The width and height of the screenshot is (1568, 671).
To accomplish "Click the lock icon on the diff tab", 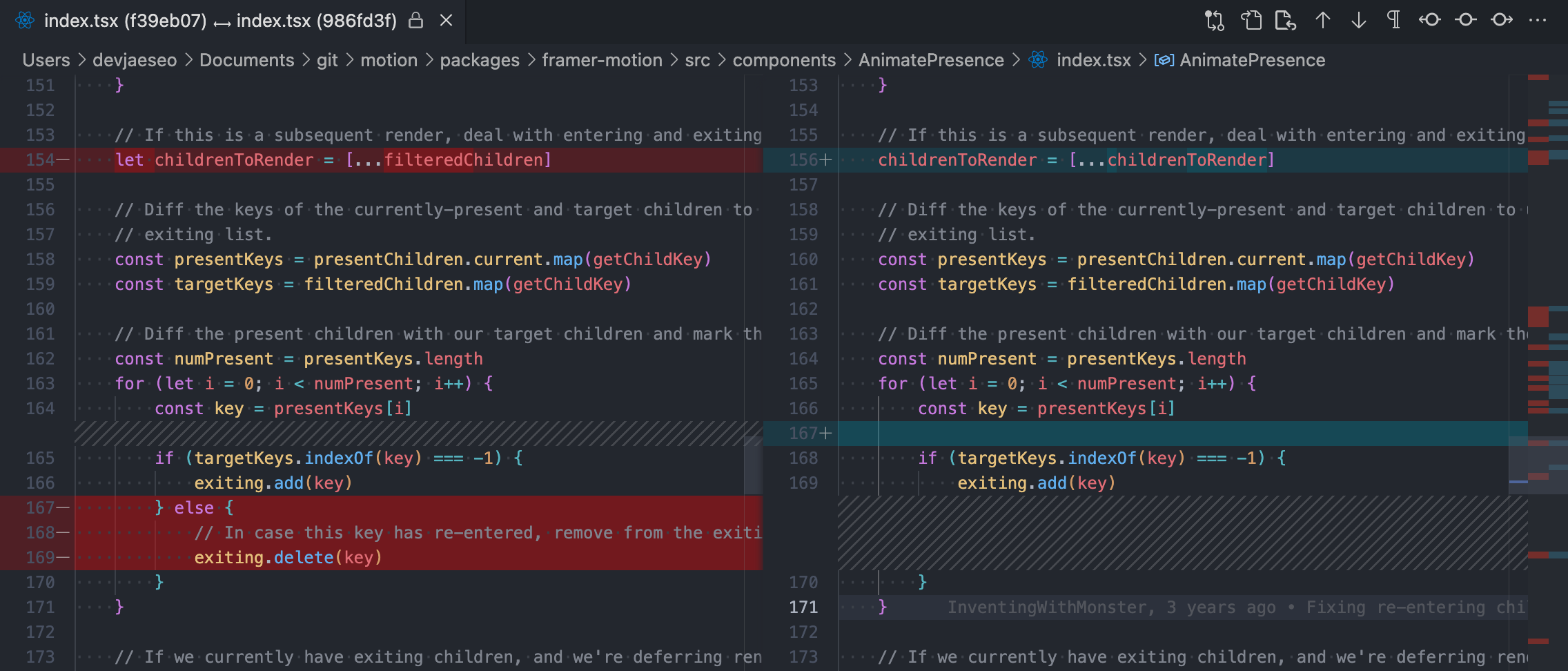I will (x=415, y=21).
